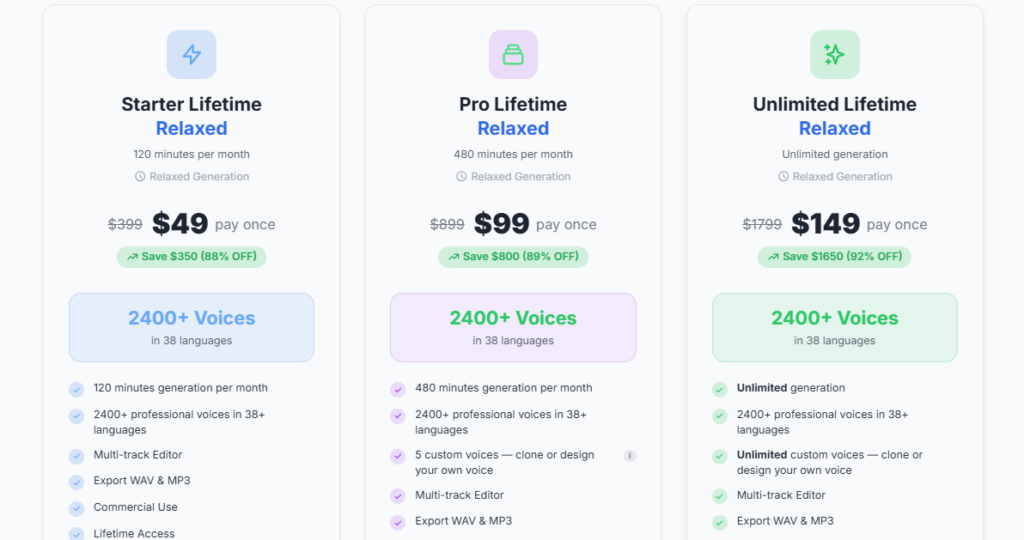
Task: Click the Pro Lifetime $99 price
Action: pos(502,224)
